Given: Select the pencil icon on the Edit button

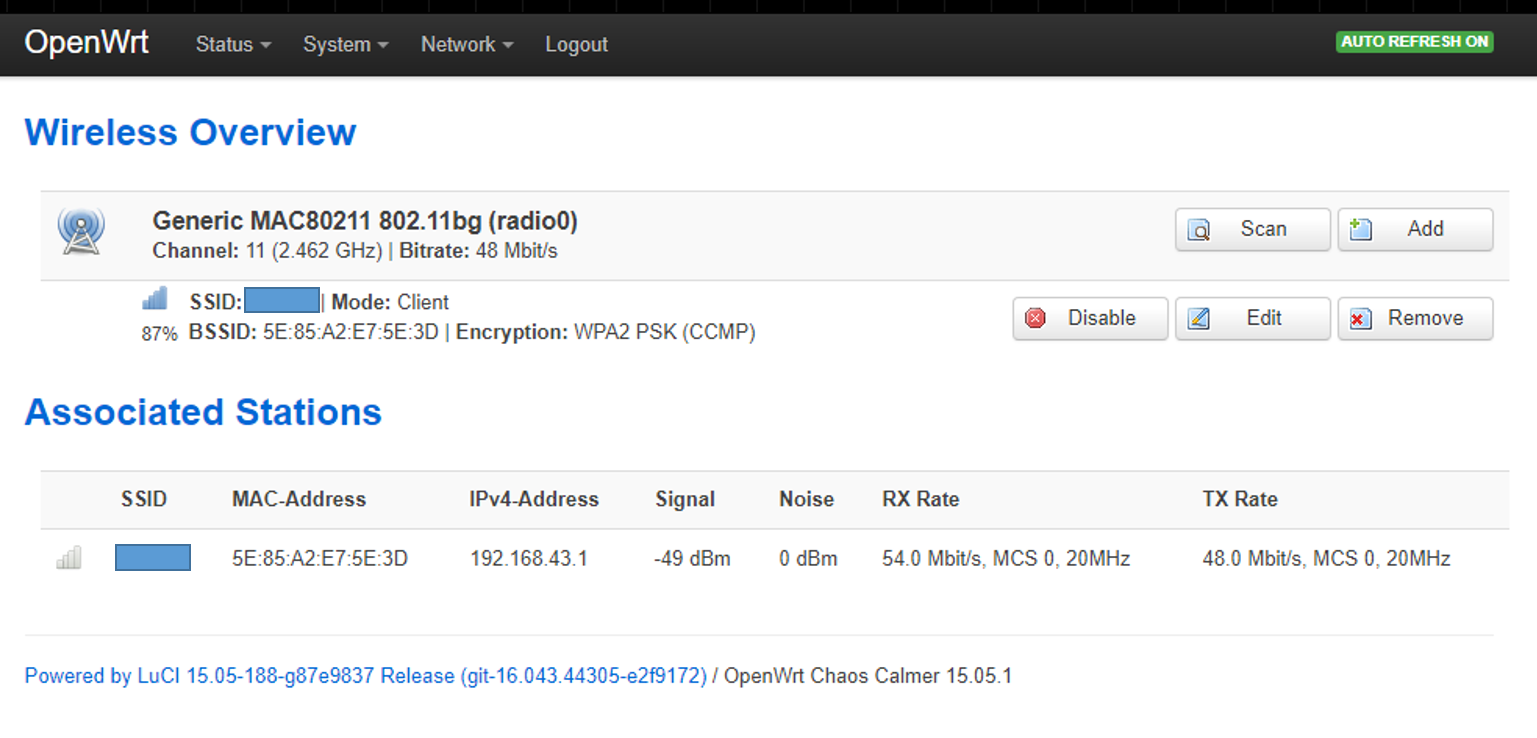Looking at the screenshot, I should point(1199,318).
